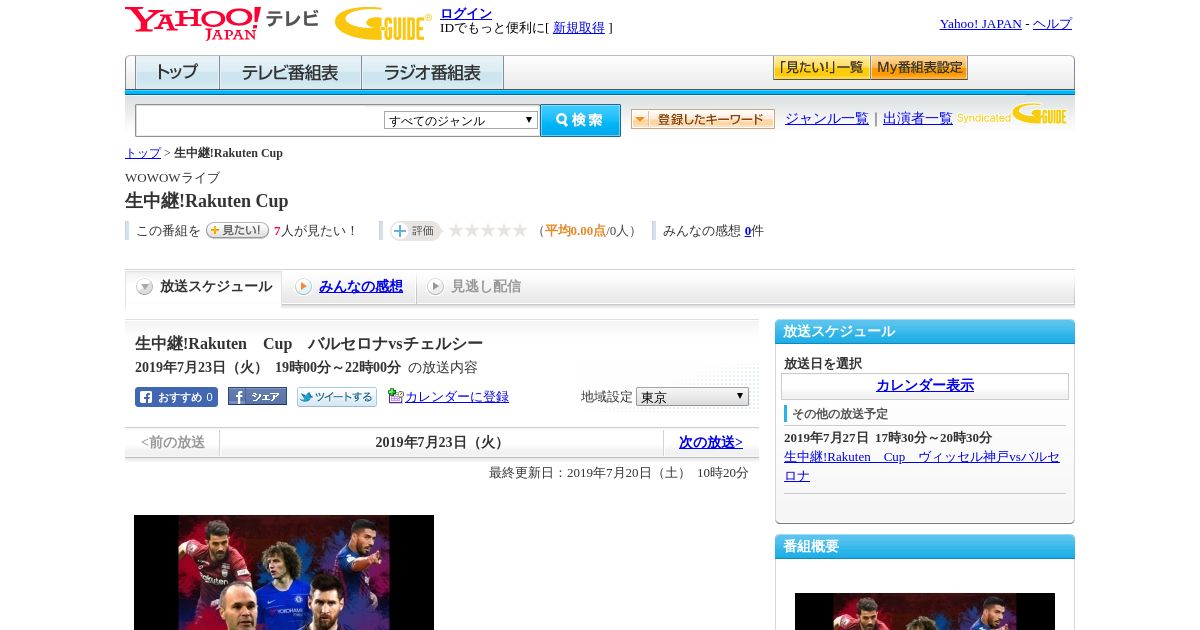
Task: Open the テレビ番組表 tab
Action: pyautogui.click(x=290, y=73)
